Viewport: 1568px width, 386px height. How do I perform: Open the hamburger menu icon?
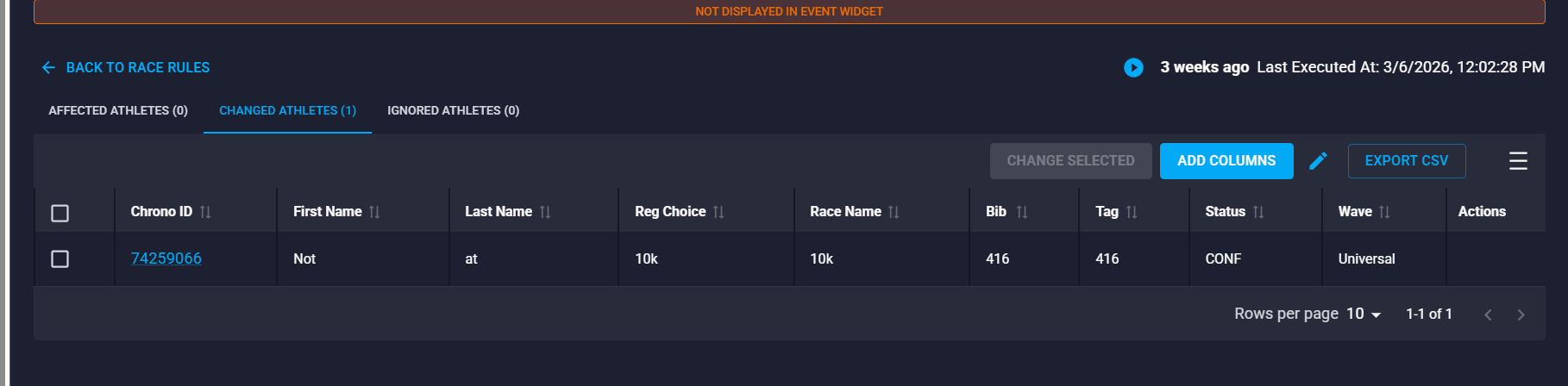tap(1518, 161)
